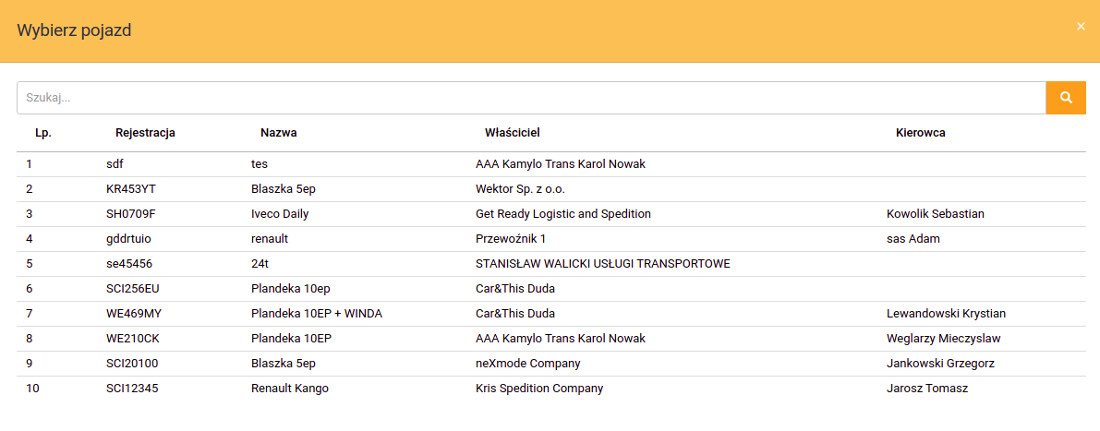Click the Rejestracja column header
Viewport: 1100px width, 431px height.
(x=145, y=133)
